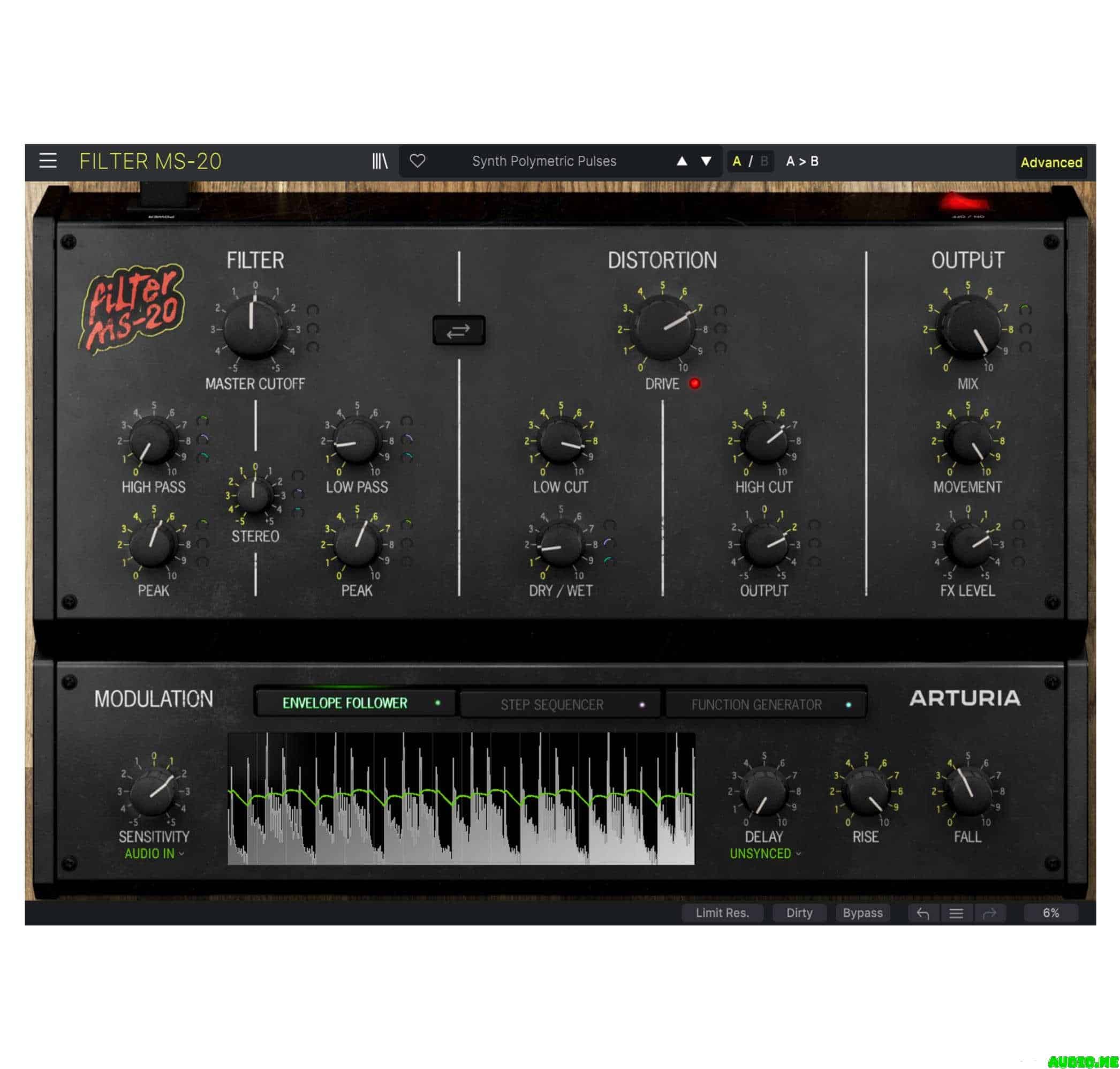Click the red Drive indicator LED
This screenshot has width=1120, height=1069.
click(x=694, y=383)
